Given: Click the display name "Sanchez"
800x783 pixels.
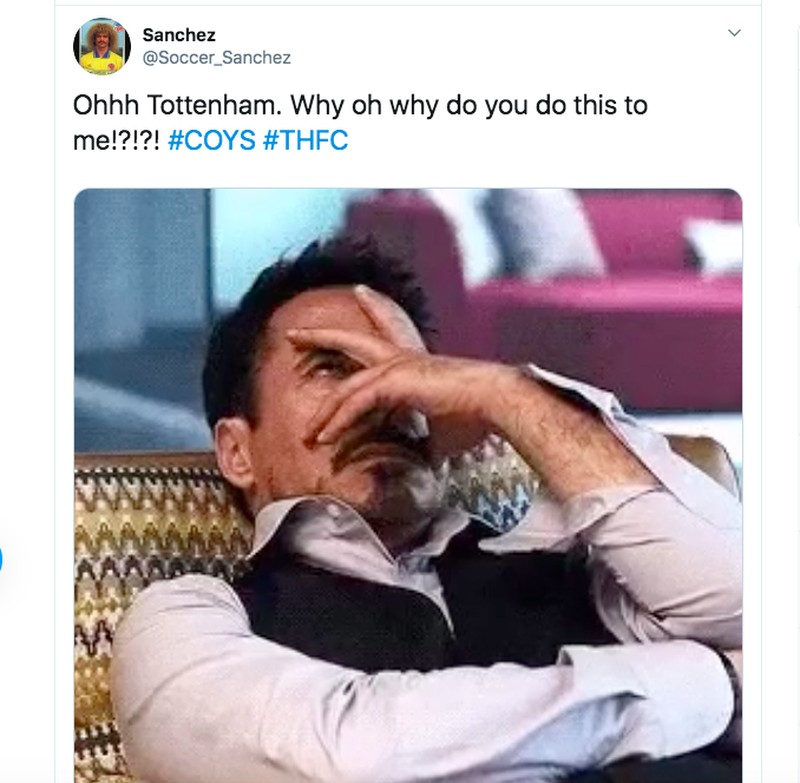Looking at the screenshot, I should tap(179, 35).
